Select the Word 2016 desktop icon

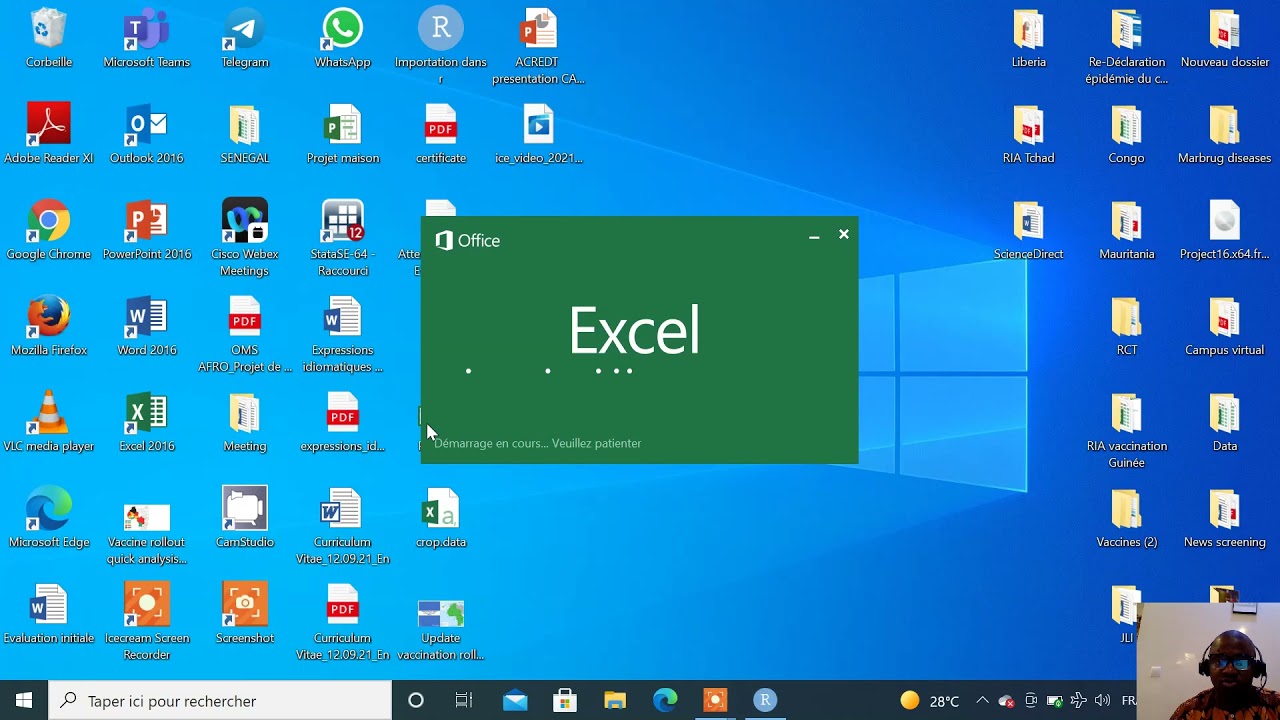click(x=147, y=326)
